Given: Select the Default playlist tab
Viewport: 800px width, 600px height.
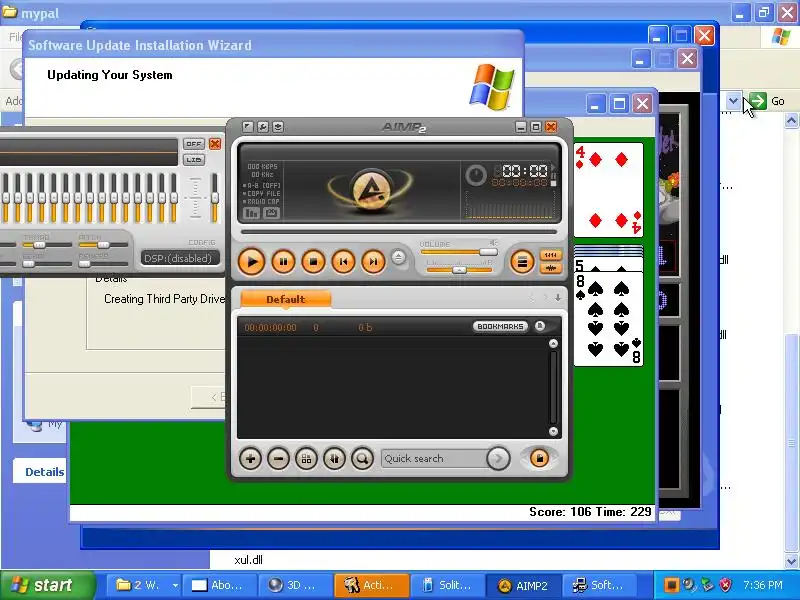Looking at the screenshot, I should coord(286,299).
